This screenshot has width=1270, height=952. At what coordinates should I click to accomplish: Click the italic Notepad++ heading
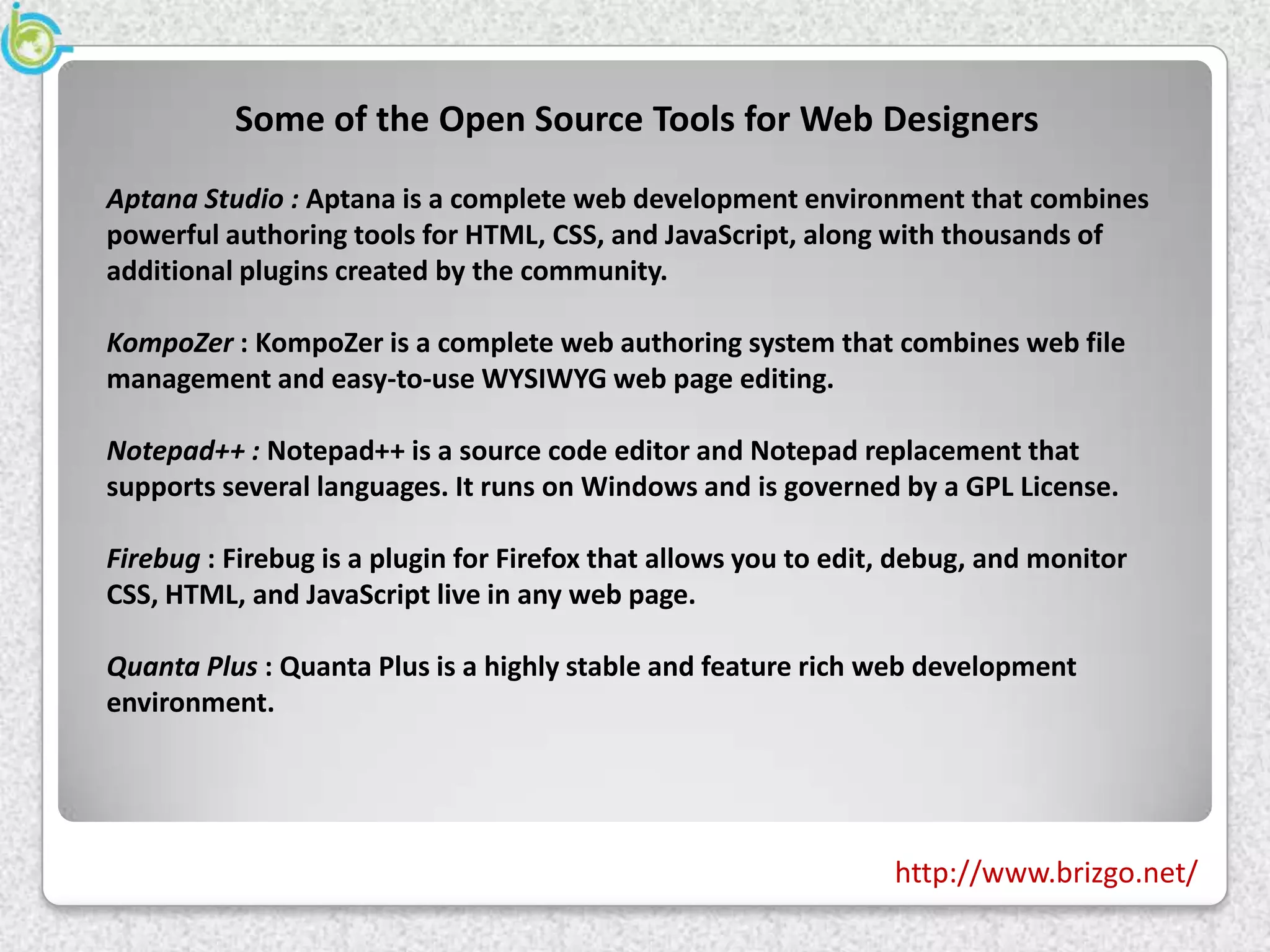tap(176, 451)
